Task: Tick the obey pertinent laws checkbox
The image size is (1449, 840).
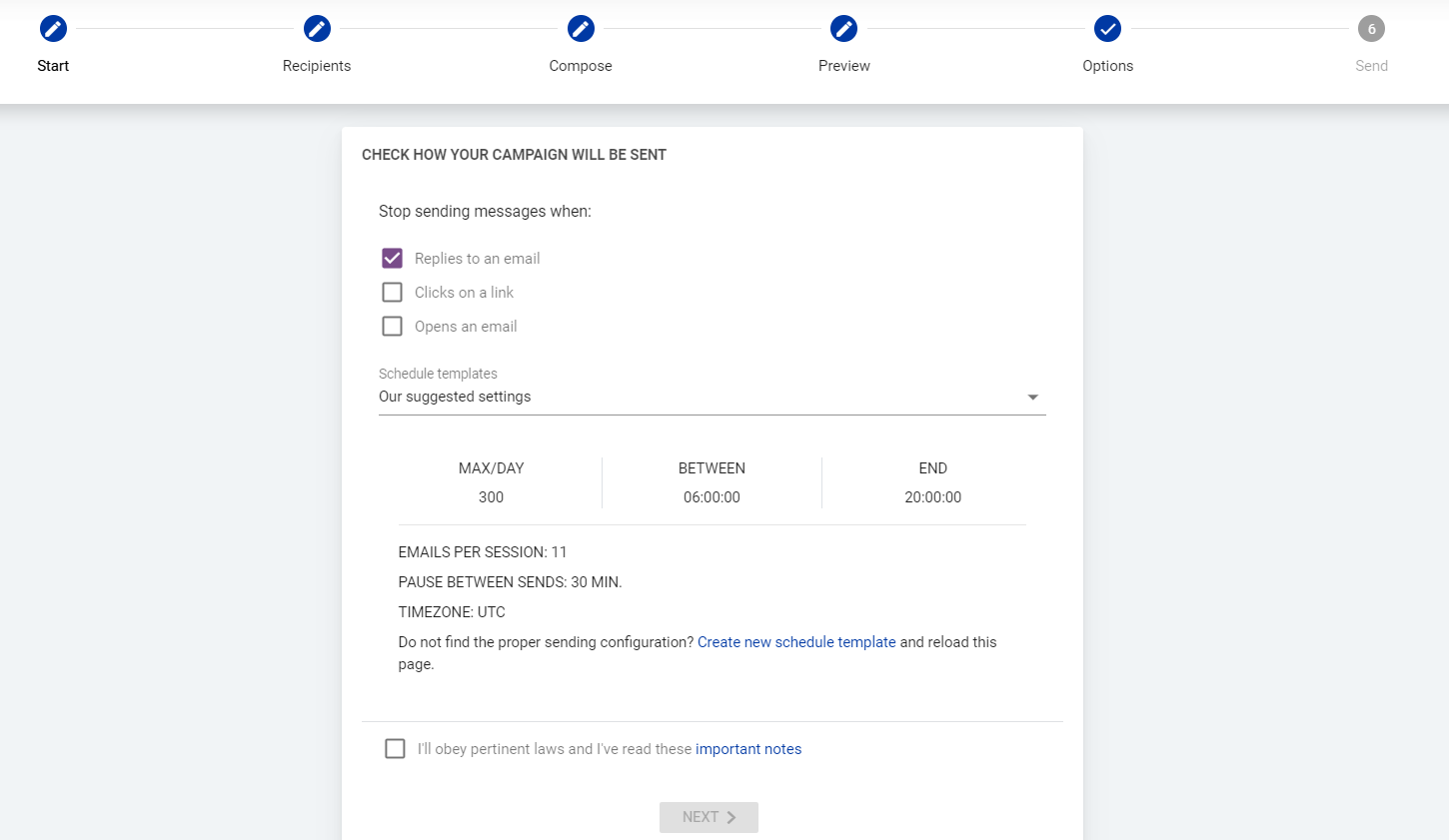Action: point(396,749)
